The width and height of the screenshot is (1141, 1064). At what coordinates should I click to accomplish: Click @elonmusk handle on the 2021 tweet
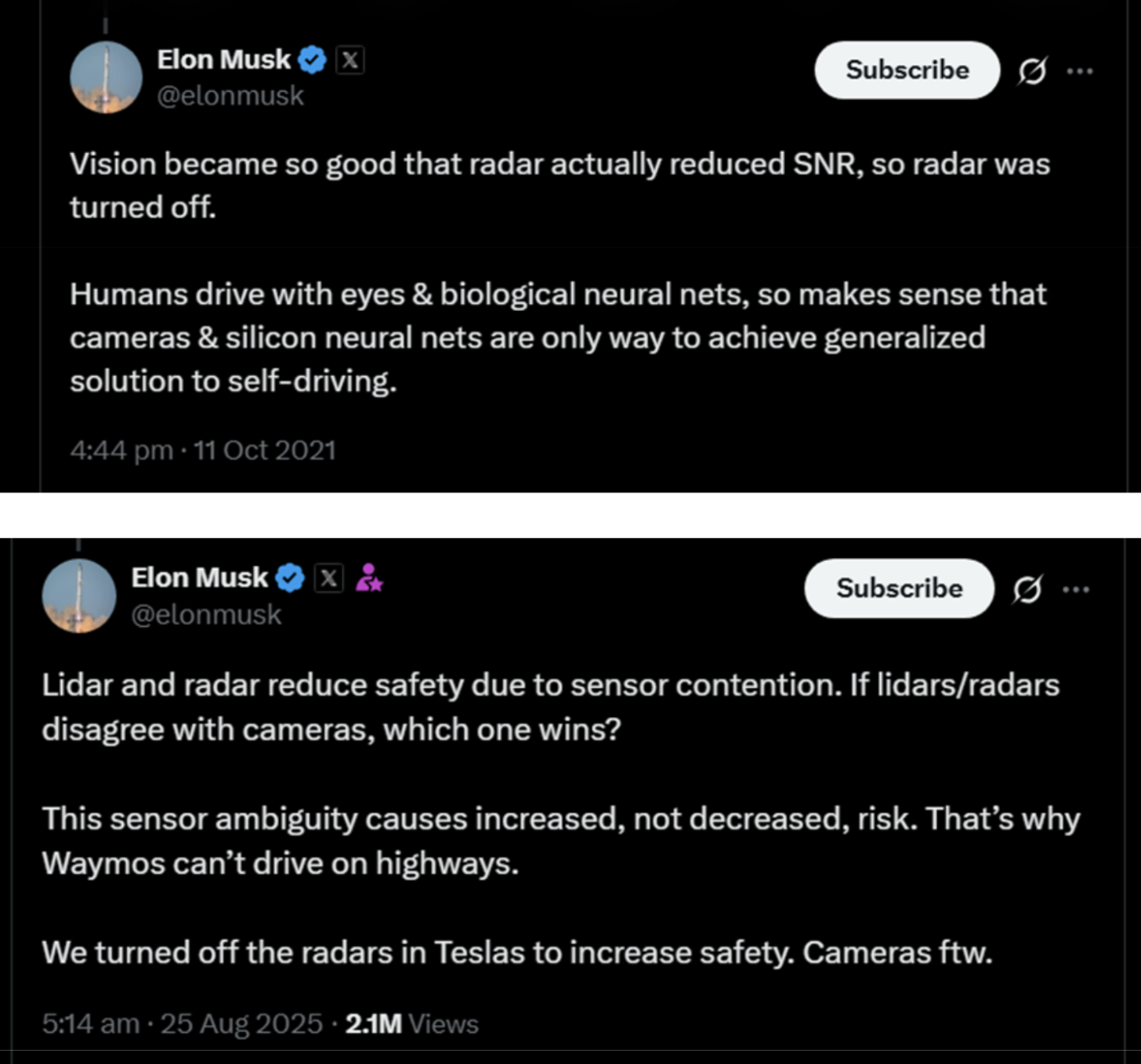(x=230, y=96)
